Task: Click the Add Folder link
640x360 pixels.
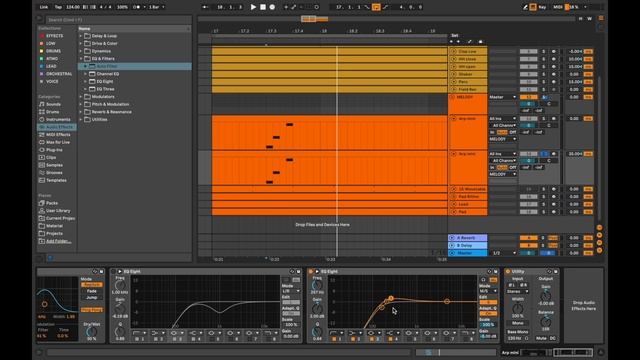Action: tap(58, 241)
